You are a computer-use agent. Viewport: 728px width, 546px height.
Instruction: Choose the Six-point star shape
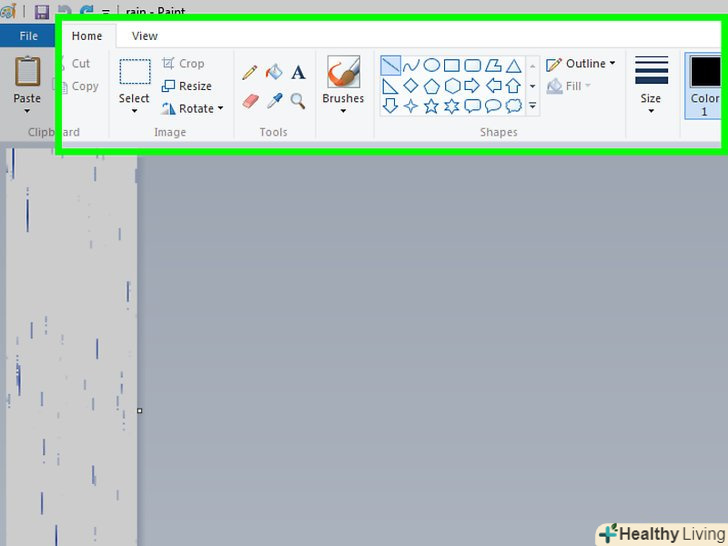(452, 106)
